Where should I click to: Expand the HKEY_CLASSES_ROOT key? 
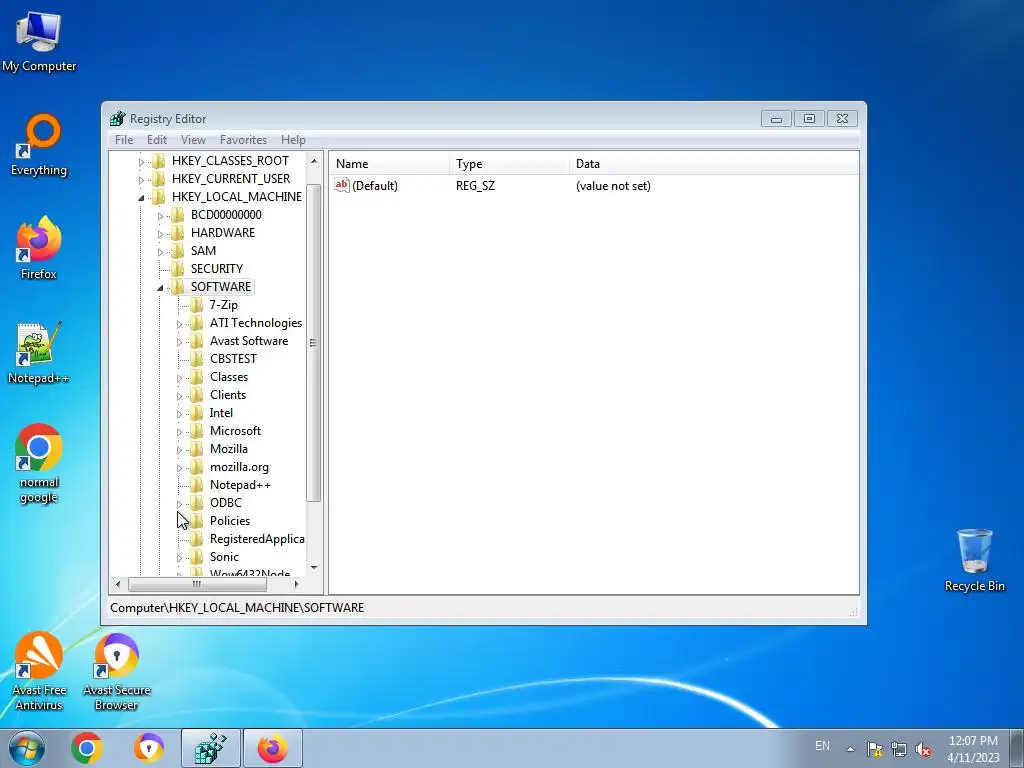[x=141, y=161]
